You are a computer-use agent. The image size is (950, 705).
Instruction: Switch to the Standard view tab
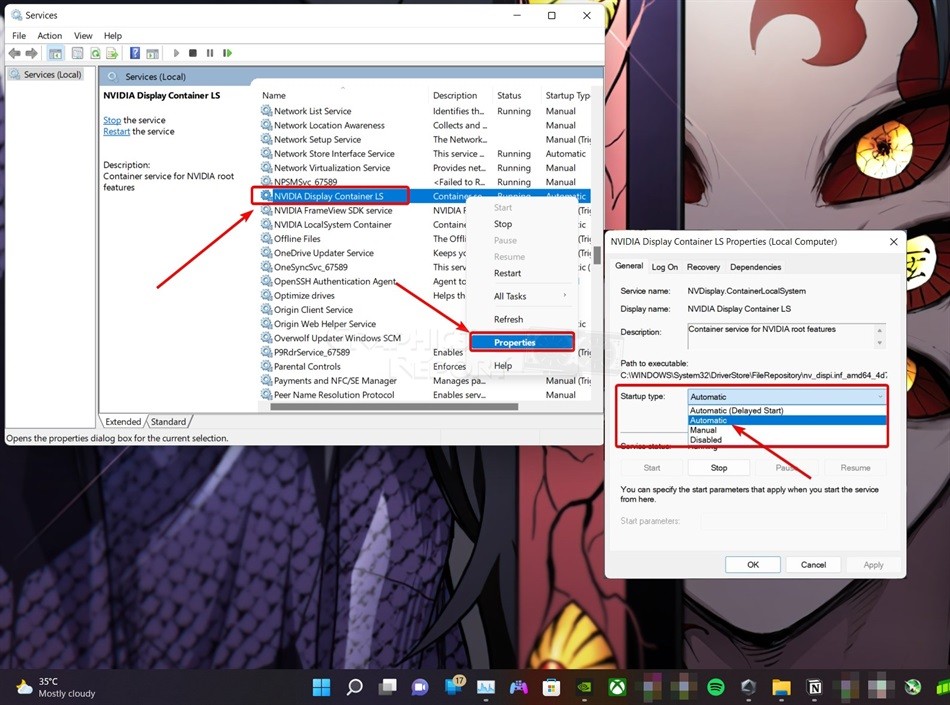[168, 422]
